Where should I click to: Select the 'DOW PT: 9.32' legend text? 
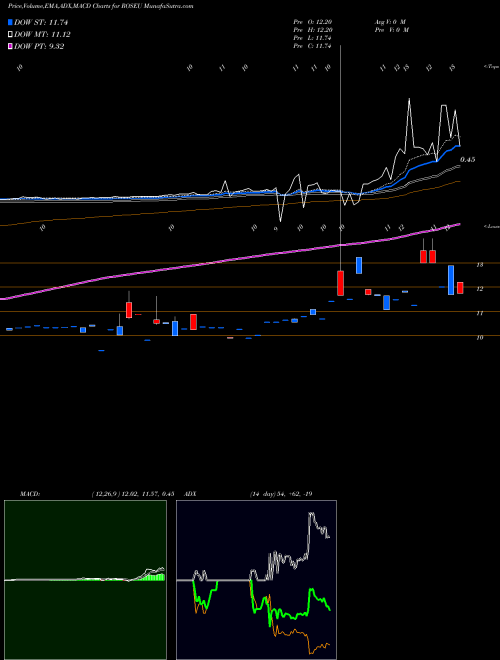pyautogui.click(x=39, y=47)
